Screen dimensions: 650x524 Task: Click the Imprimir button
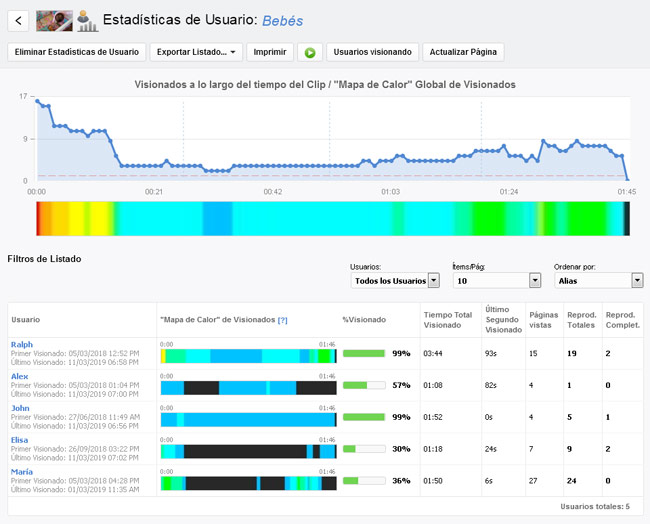(x=270, y=52)
